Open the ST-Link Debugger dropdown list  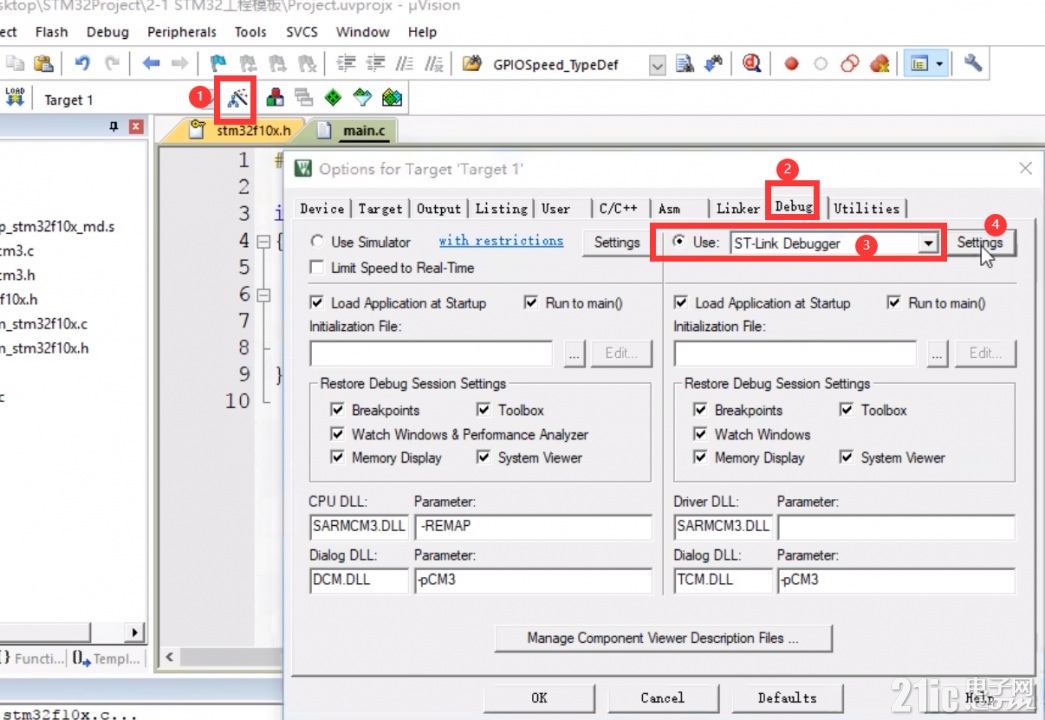(x=928, y=243)
